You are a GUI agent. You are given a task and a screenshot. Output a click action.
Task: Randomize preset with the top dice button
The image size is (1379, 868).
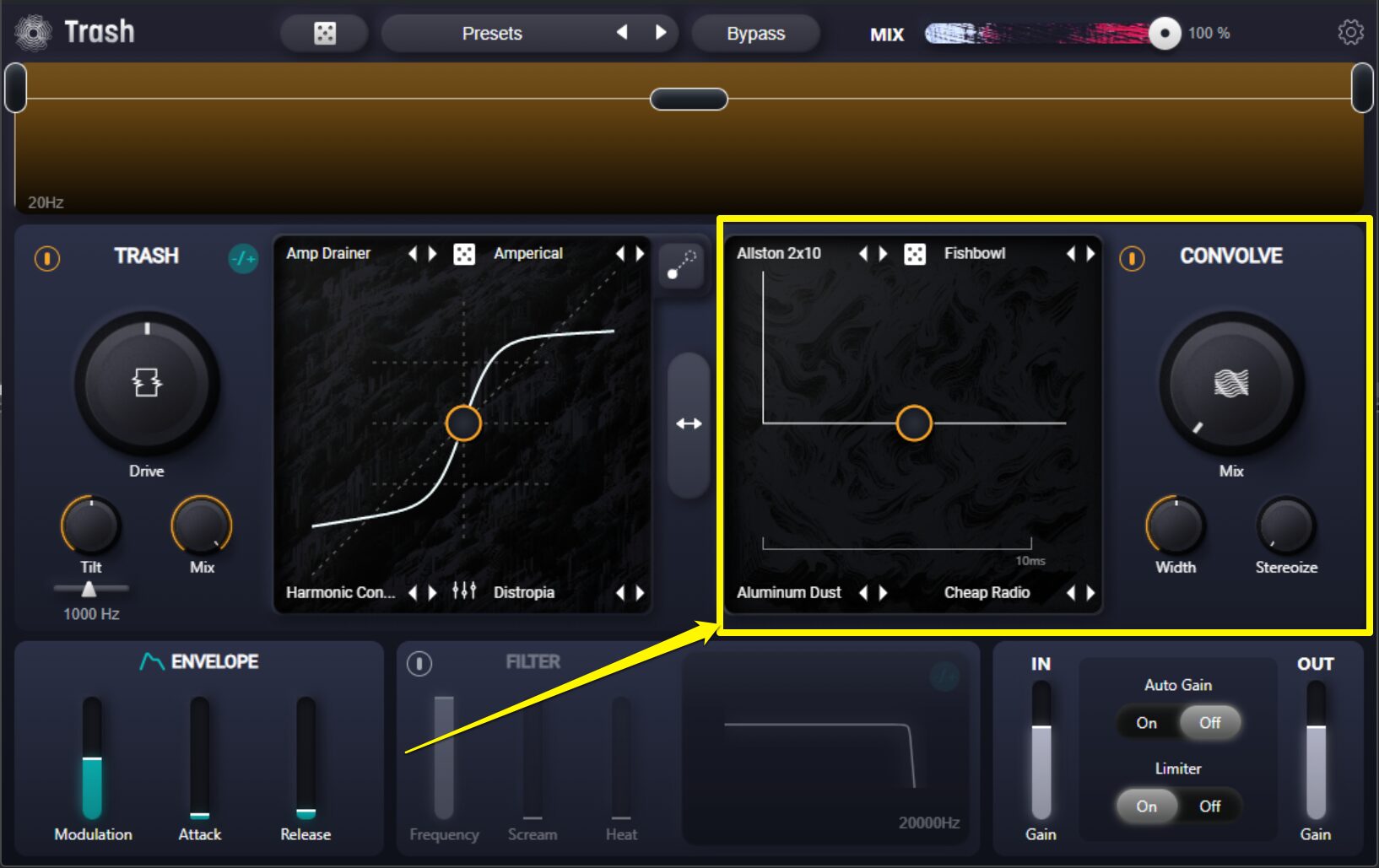pos(325,33)
